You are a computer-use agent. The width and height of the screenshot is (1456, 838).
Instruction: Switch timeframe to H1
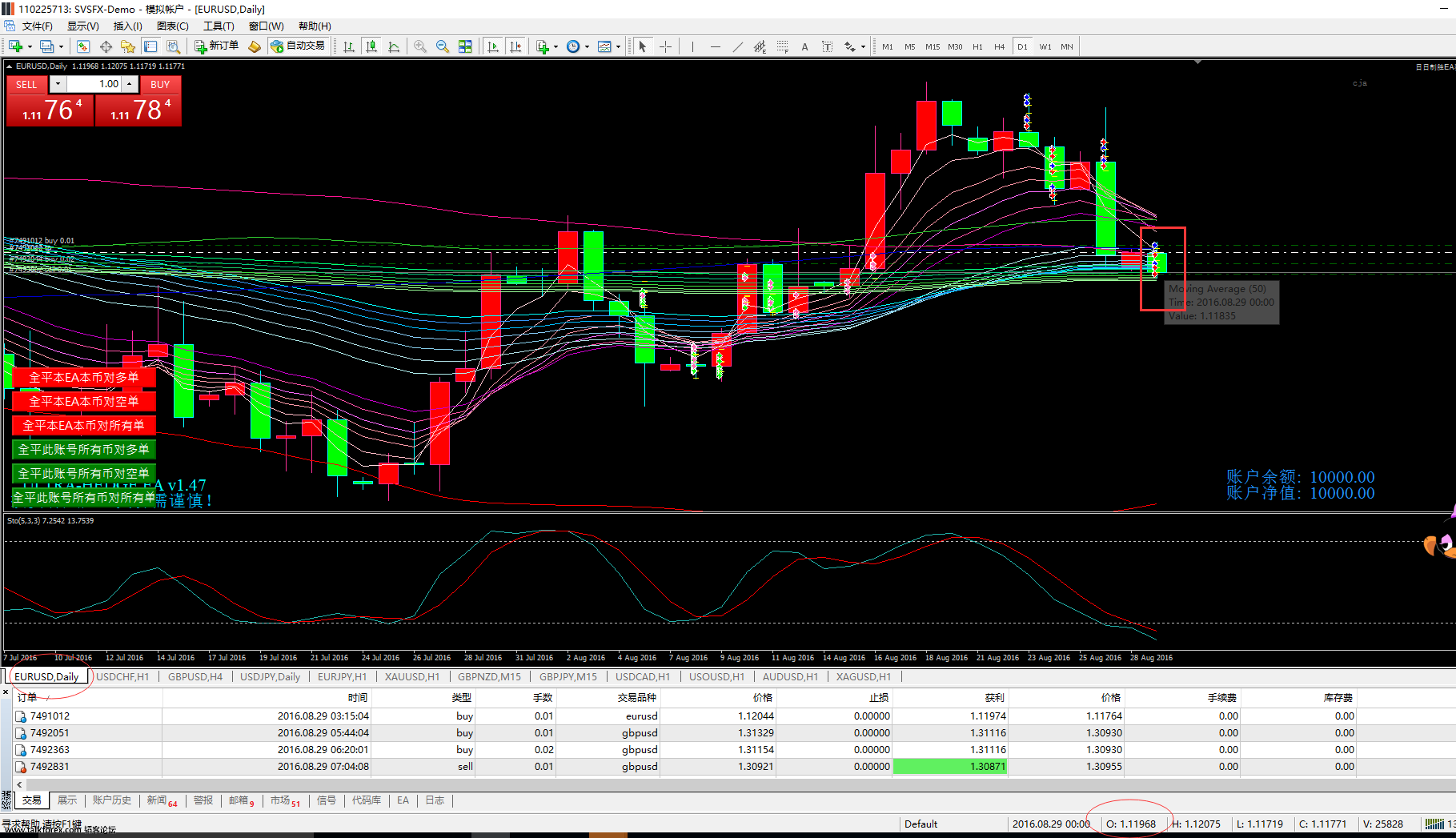pyautogui.click(x=977, y=46)
